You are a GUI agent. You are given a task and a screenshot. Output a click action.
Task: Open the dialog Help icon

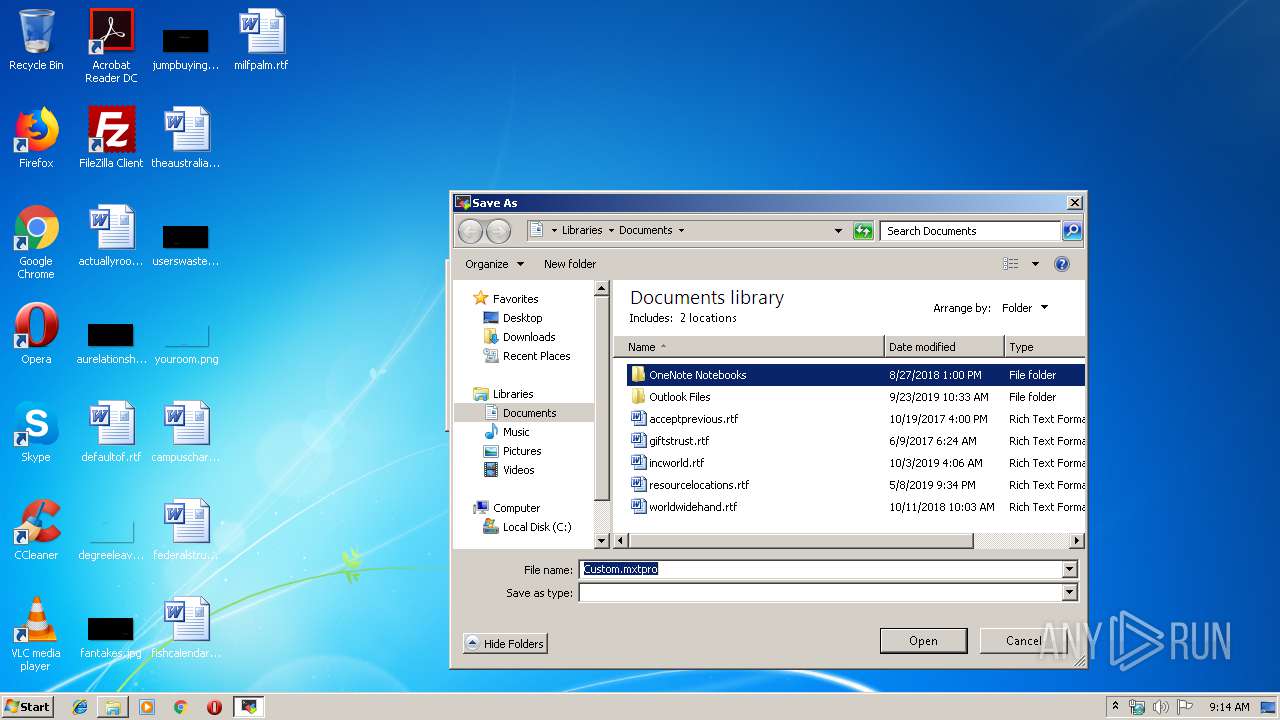click(x=1062, y=264)
